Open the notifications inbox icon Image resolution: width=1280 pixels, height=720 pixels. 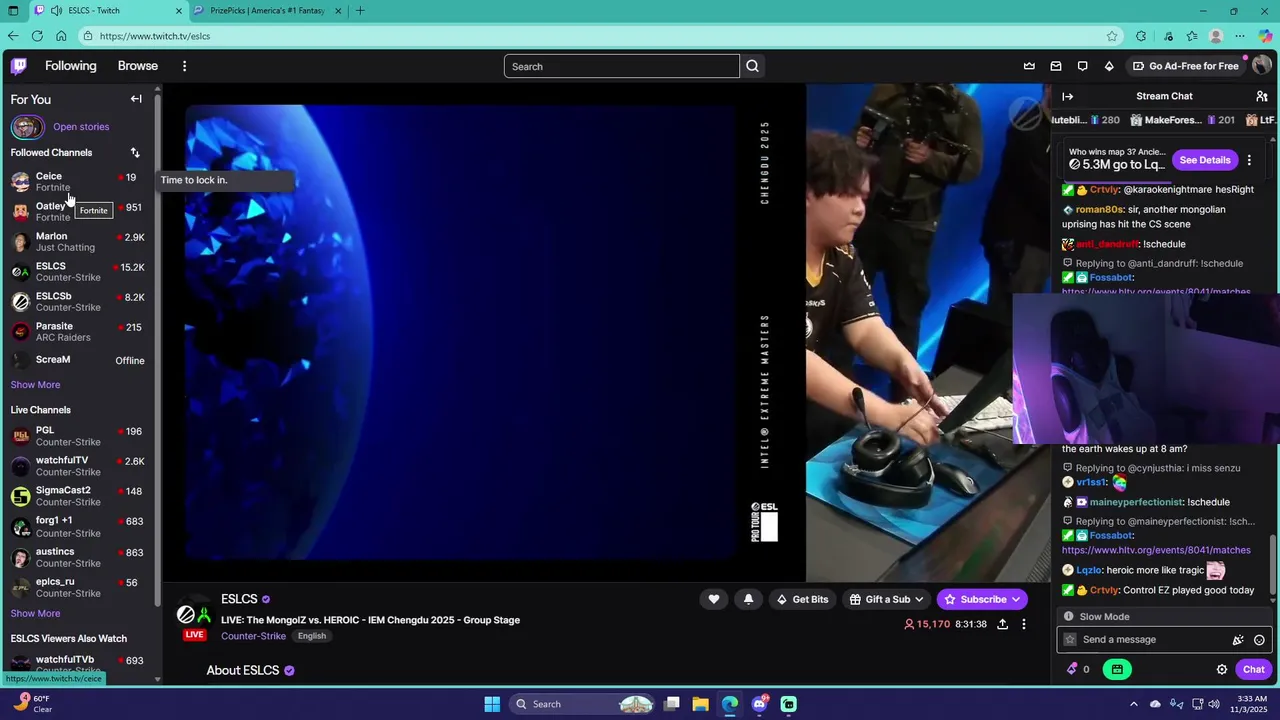pyautogui.click(x=1056, y=66)
